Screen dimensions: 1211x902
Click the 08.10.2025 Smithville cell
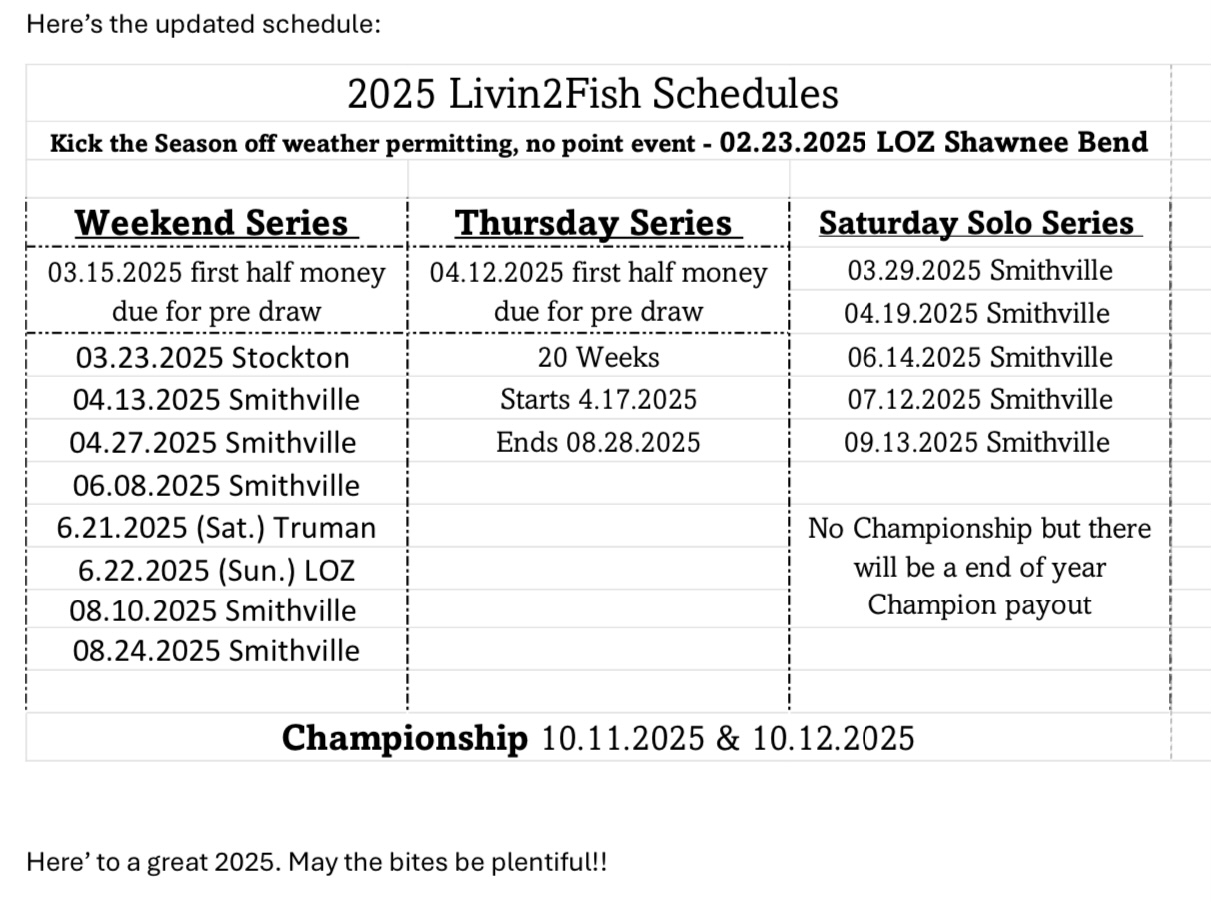pos(213,610)
